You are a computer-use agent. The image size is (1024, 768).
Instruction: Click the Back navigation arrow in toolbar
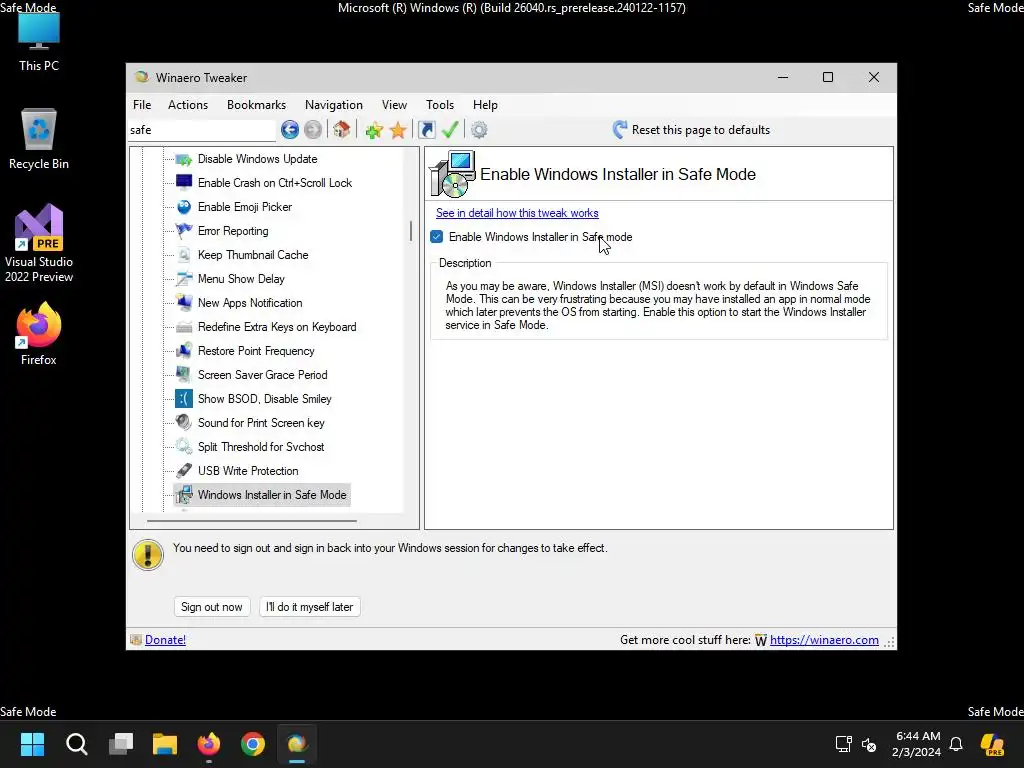(290, 130)
